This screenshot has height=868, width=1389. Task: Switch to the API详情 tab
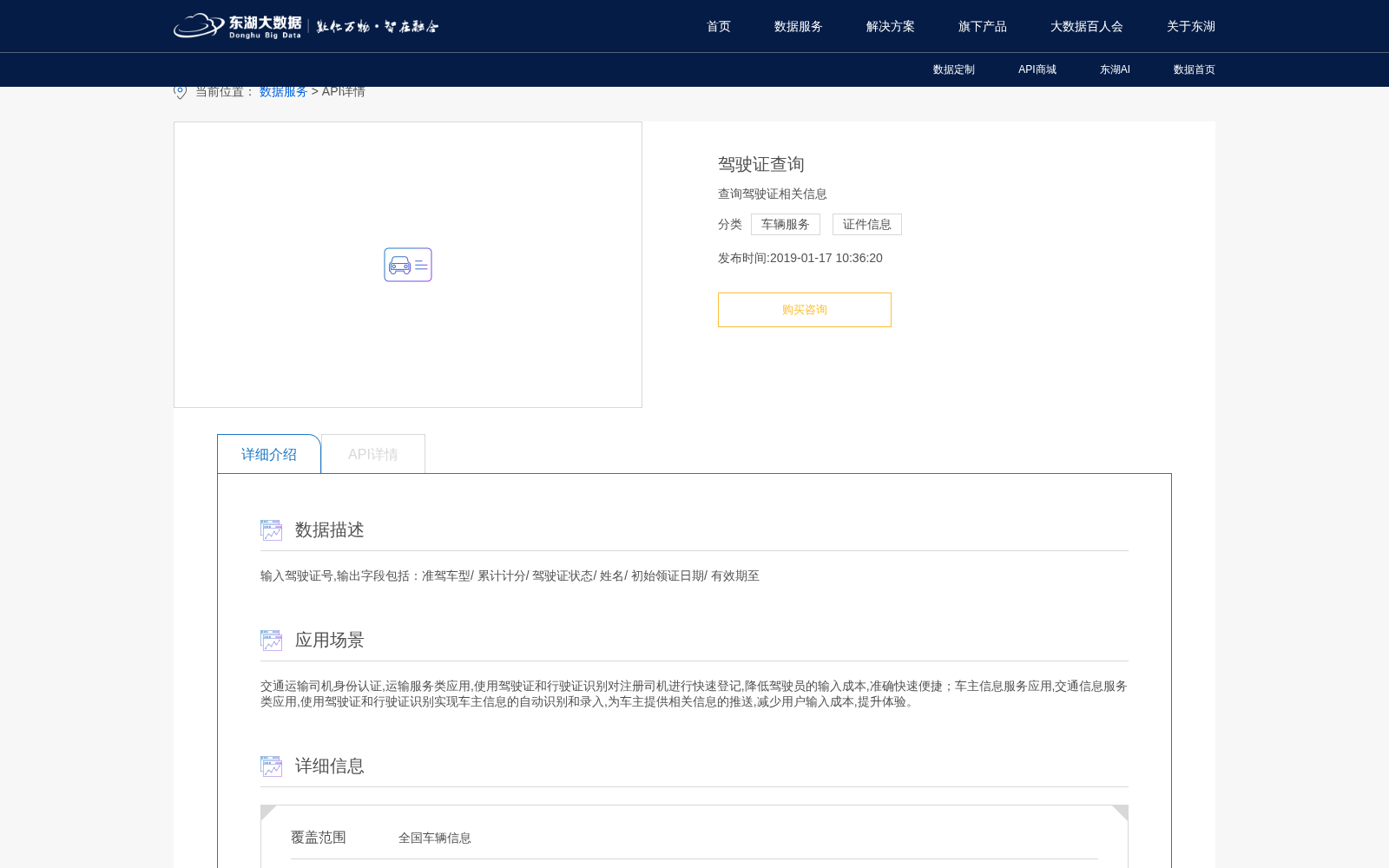coord(373,454)
